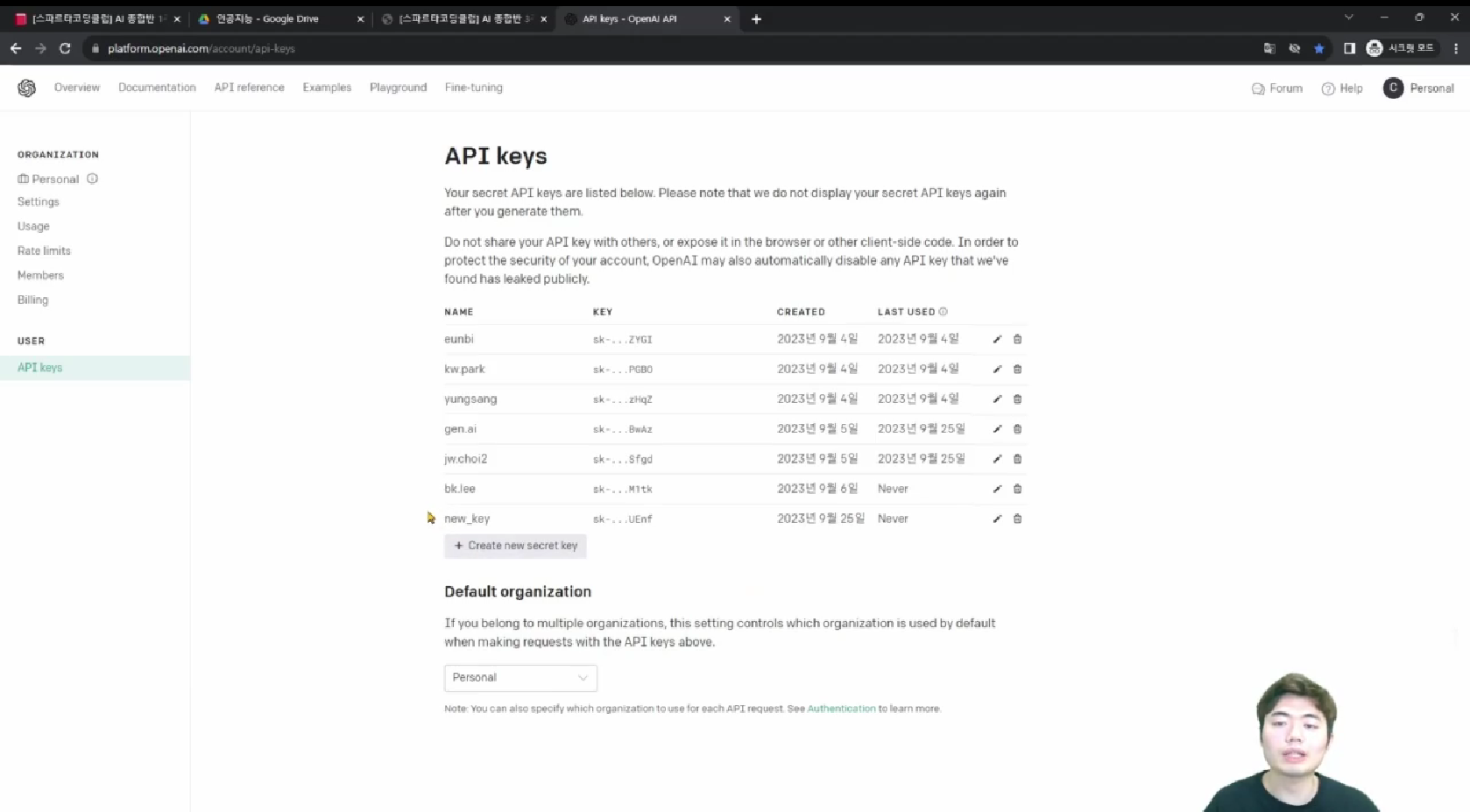The height and width of the screenshot is (812, 1470).
Task: Edit the gen.ai key name
Action: 997,428
